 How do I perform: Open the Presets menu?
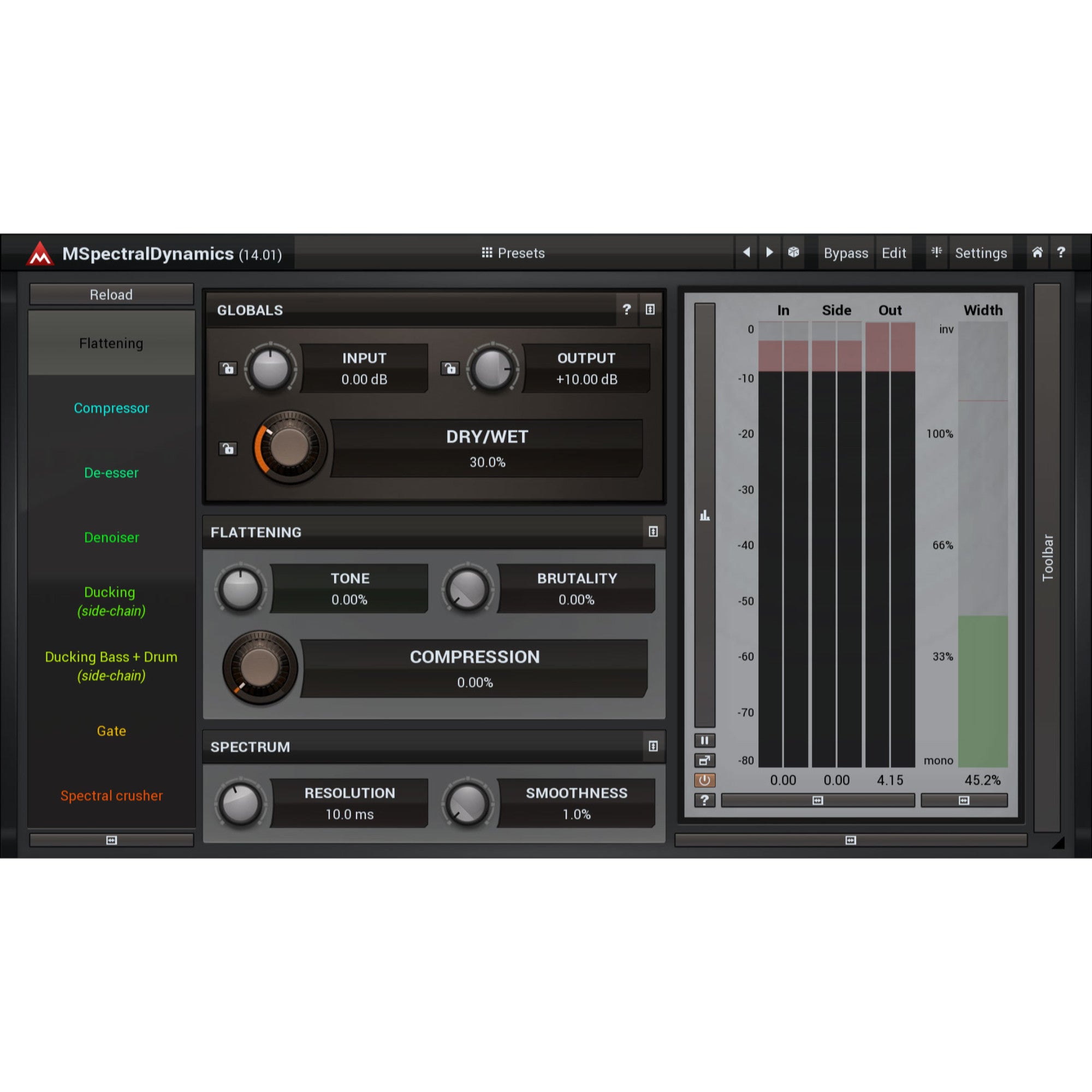point(513,253)
